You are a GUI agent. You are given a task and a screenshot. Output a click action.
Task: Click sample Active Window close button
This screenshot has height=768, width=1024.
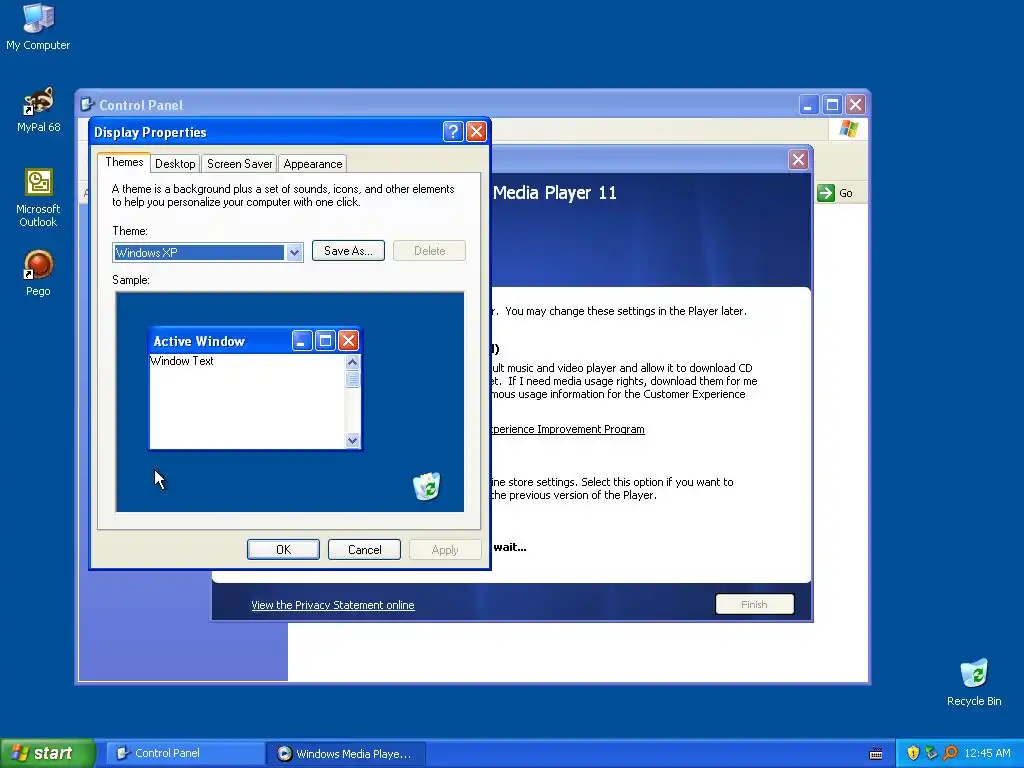click(349, 340)
